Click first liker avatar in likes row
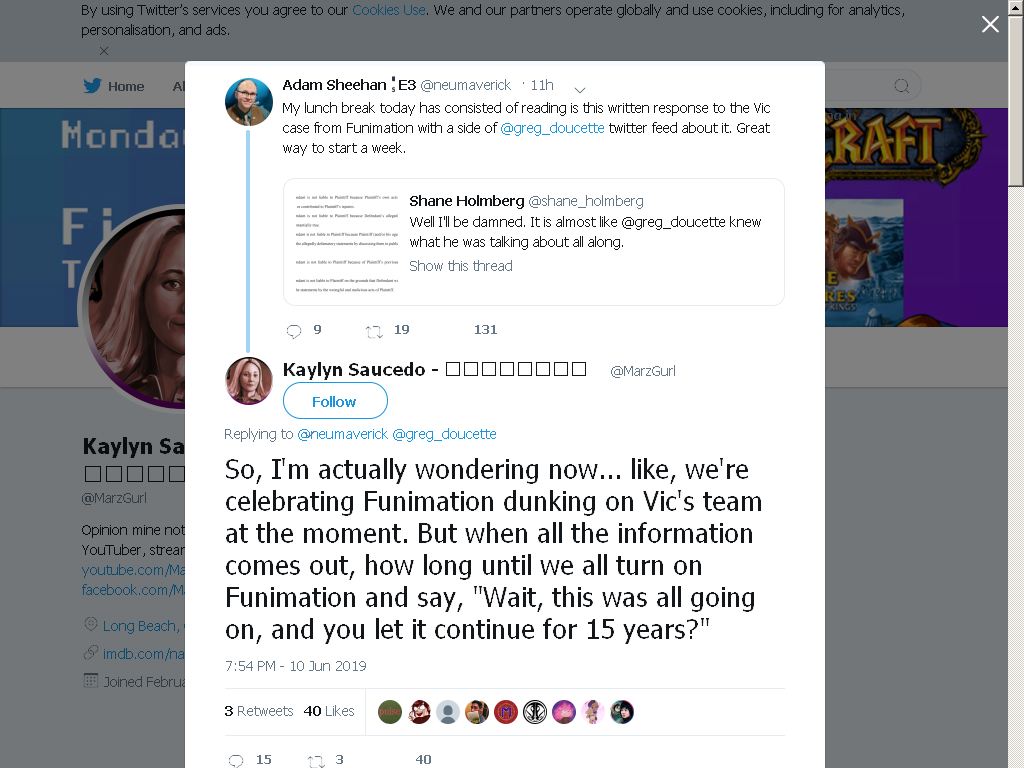 coord(390,712)
